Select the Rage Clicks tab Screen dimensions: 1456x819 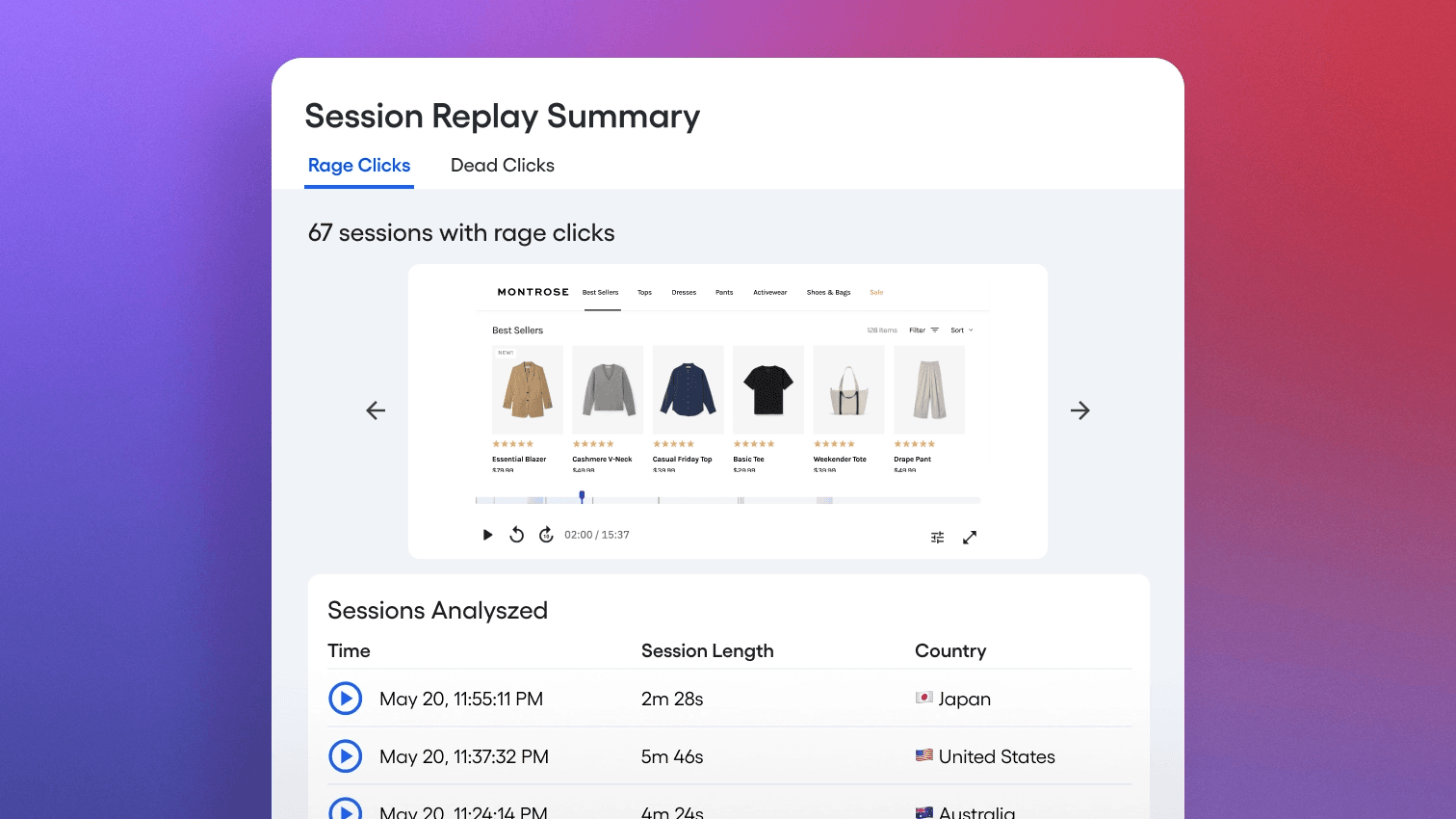(x=359, y=166)
